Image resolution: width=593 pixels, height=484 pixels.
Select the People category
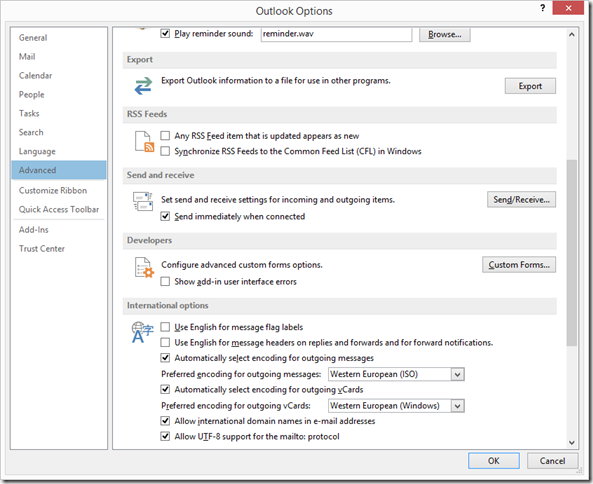[x=59, y=95]
